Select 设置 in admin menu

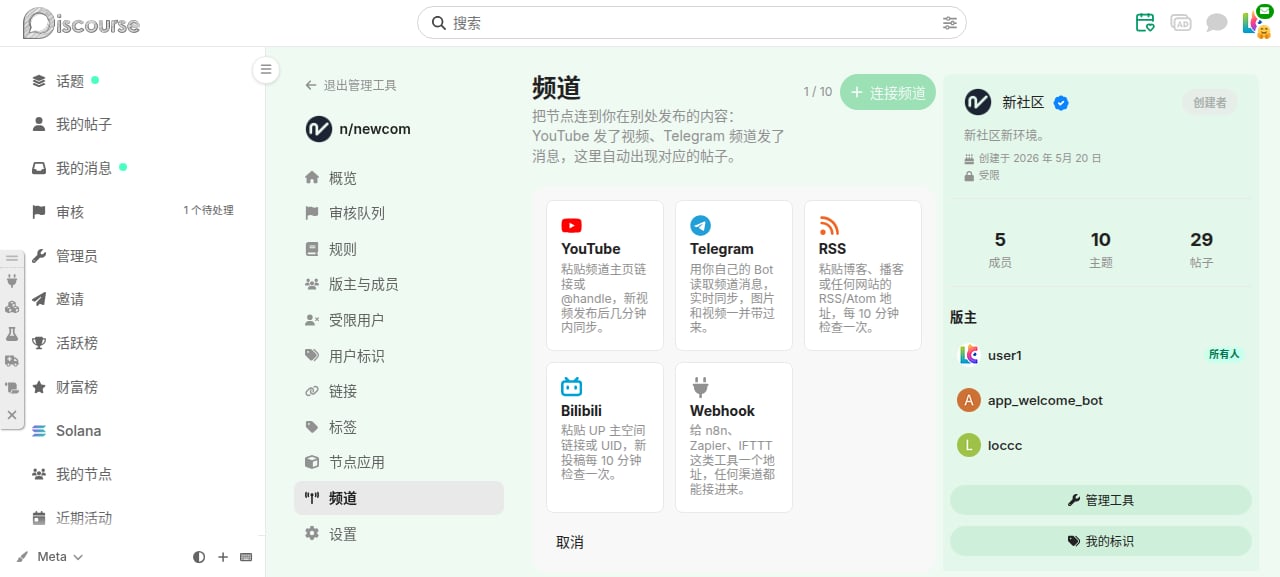[399, 534]
